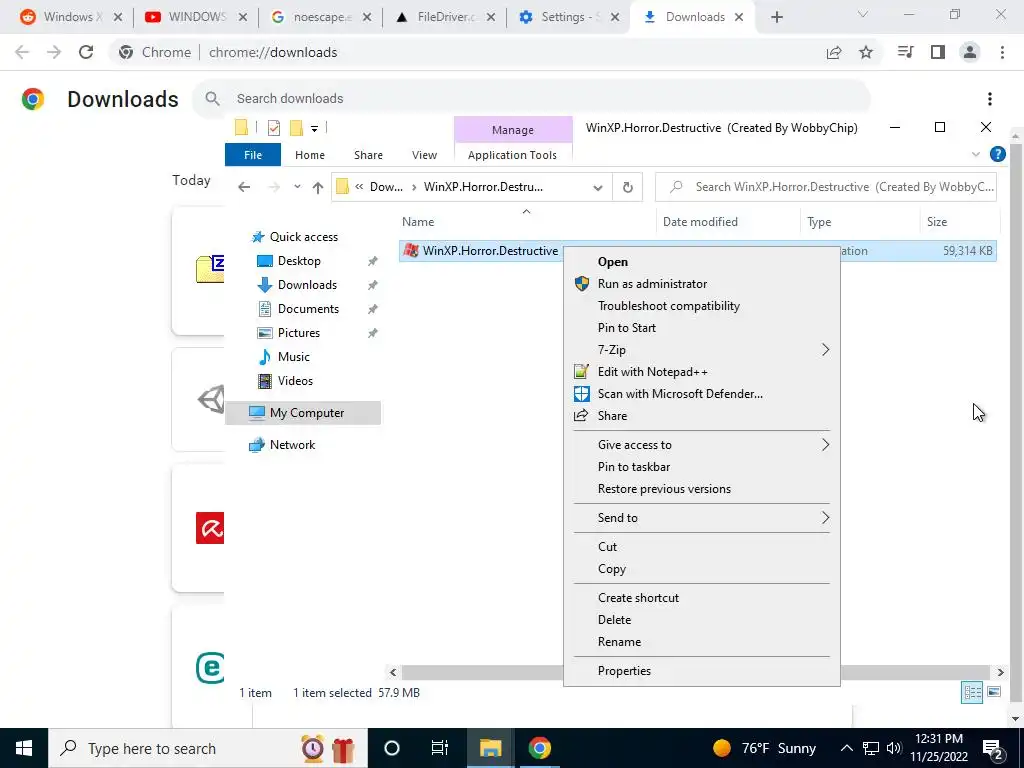1024x768 pixels.
Task: Open Task View on taskbar
Action: pos(440,748)
